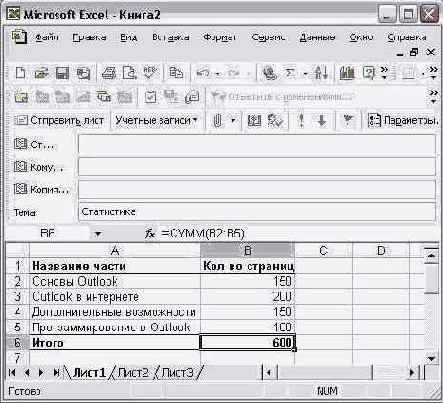Expand the reviewing toolbar options chevron
Screen dimensions: 443x403
pyautogui.click(x=433, y=96)
